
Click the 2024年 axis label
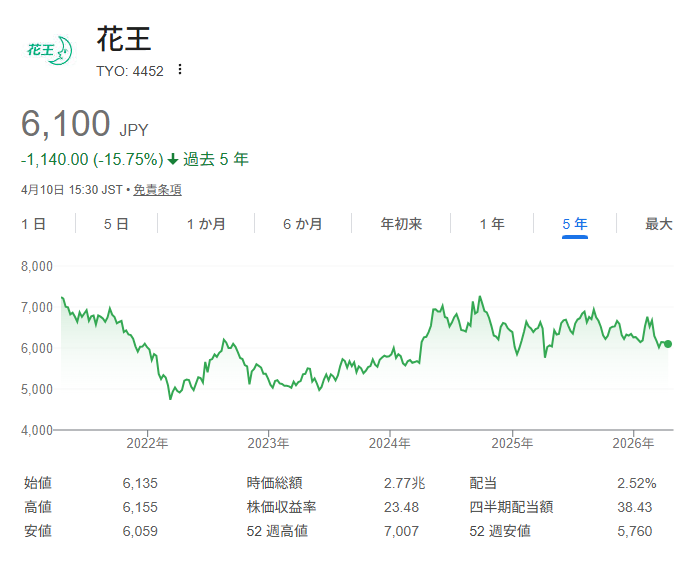tap(389, 443)
